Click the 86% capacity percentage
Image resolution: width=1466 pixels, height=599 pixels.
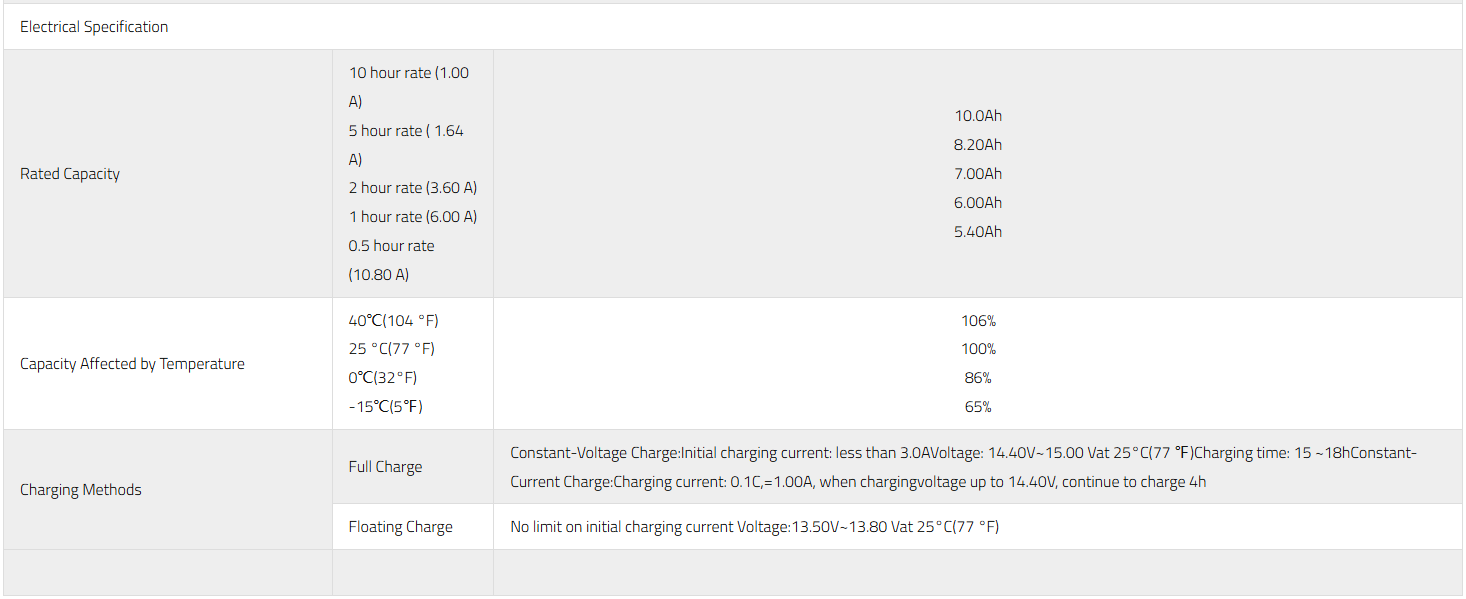coord(978,378)
